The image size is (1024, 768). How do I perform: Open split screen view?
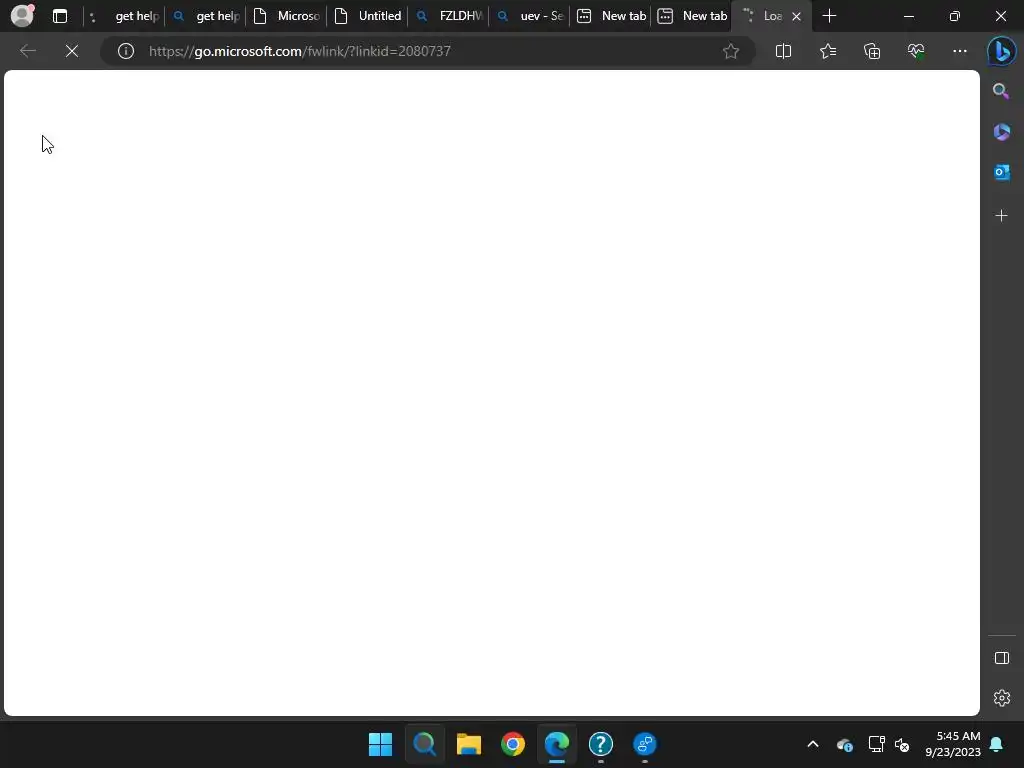783,51
